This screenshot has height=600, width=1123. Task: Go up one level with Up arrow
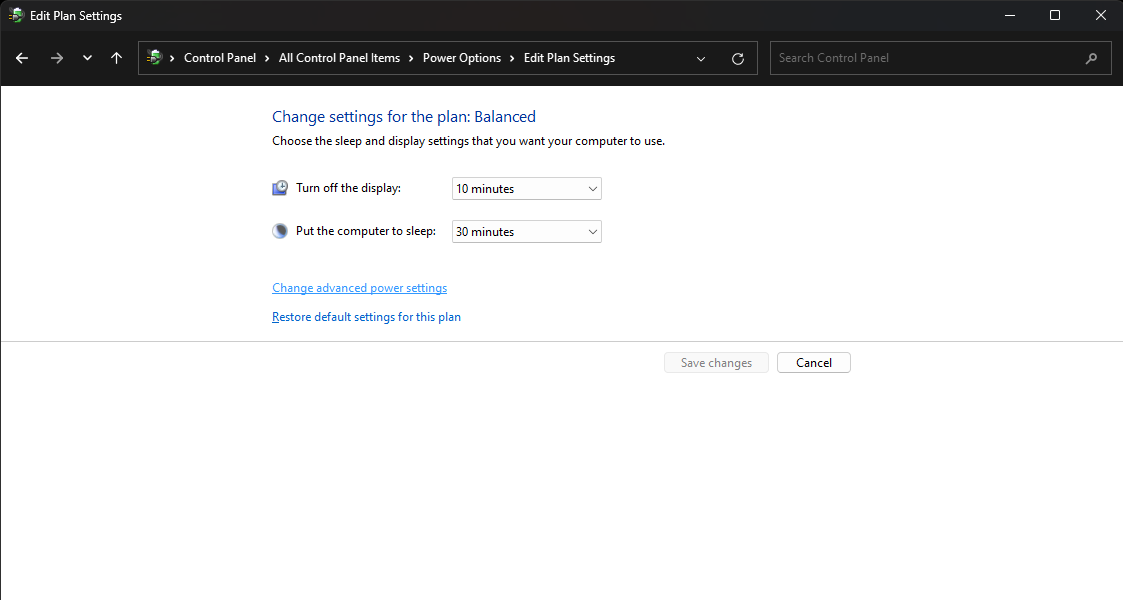point(116,58)
